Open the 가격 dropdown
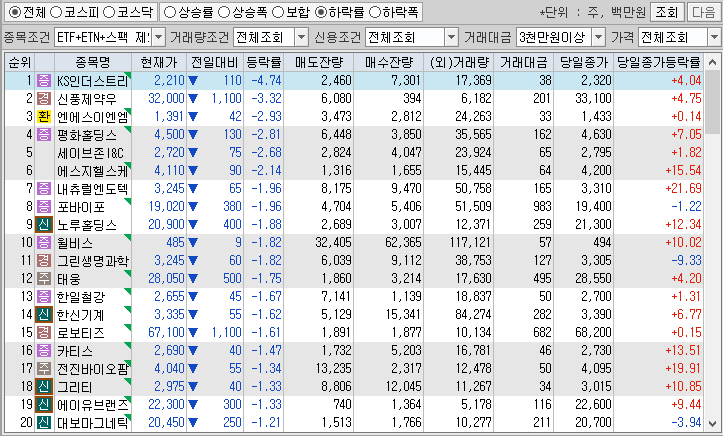This screenshot has width=723, height=436. point(715,37)
